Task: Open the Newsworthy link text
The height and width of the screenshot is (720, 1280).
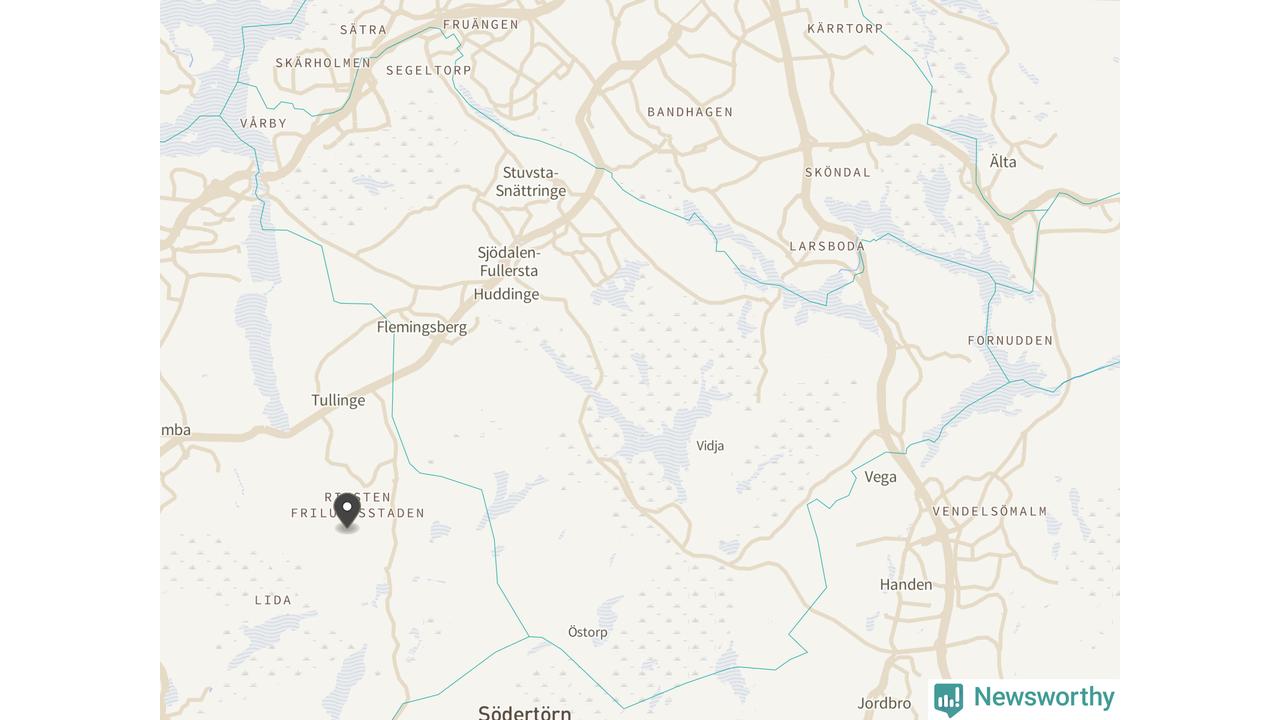Action: click(x=1044, y=697)
